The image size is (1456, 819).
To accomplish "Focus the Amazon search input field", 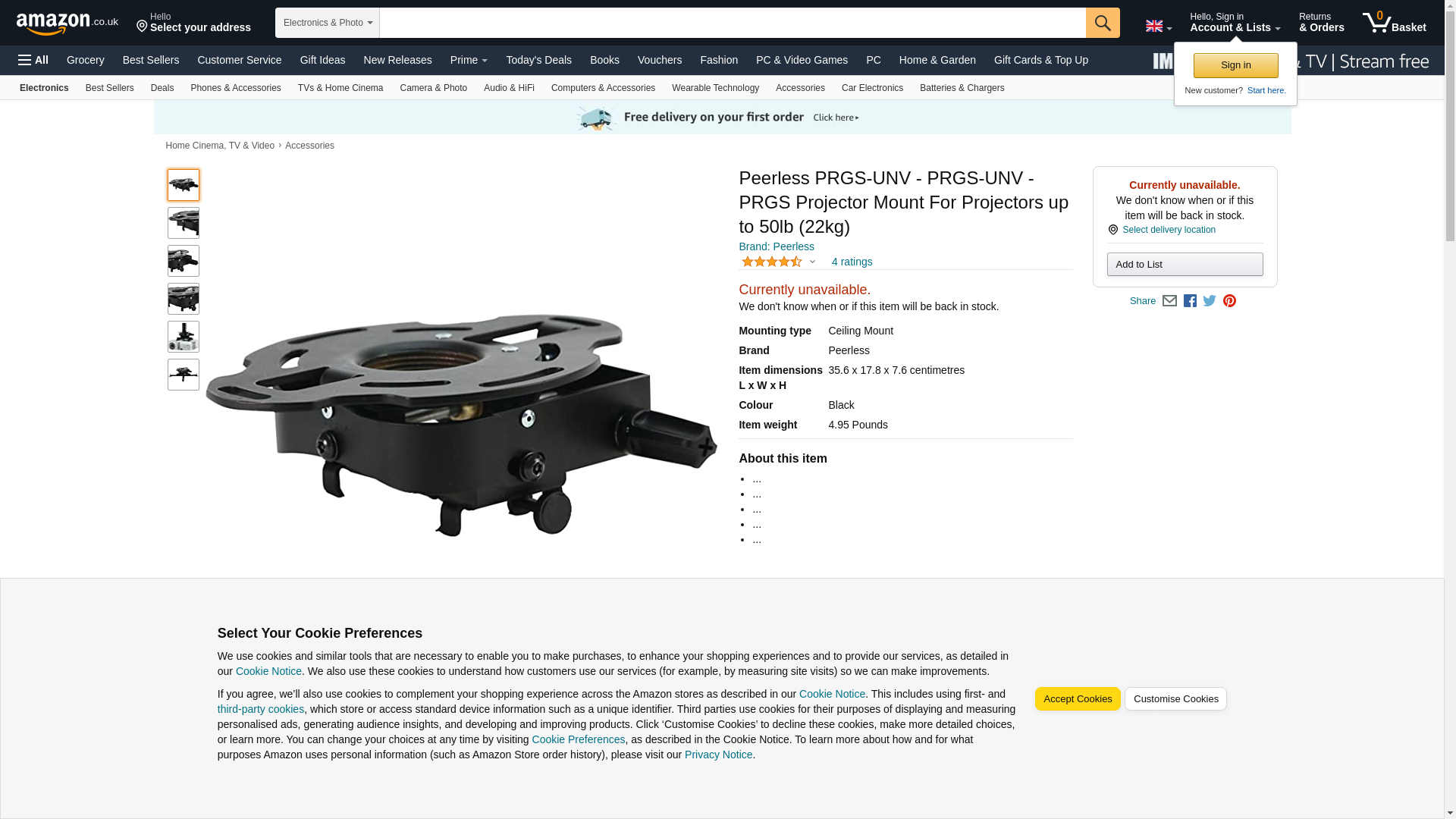I will pyautogui.click(x=733, y=23).
